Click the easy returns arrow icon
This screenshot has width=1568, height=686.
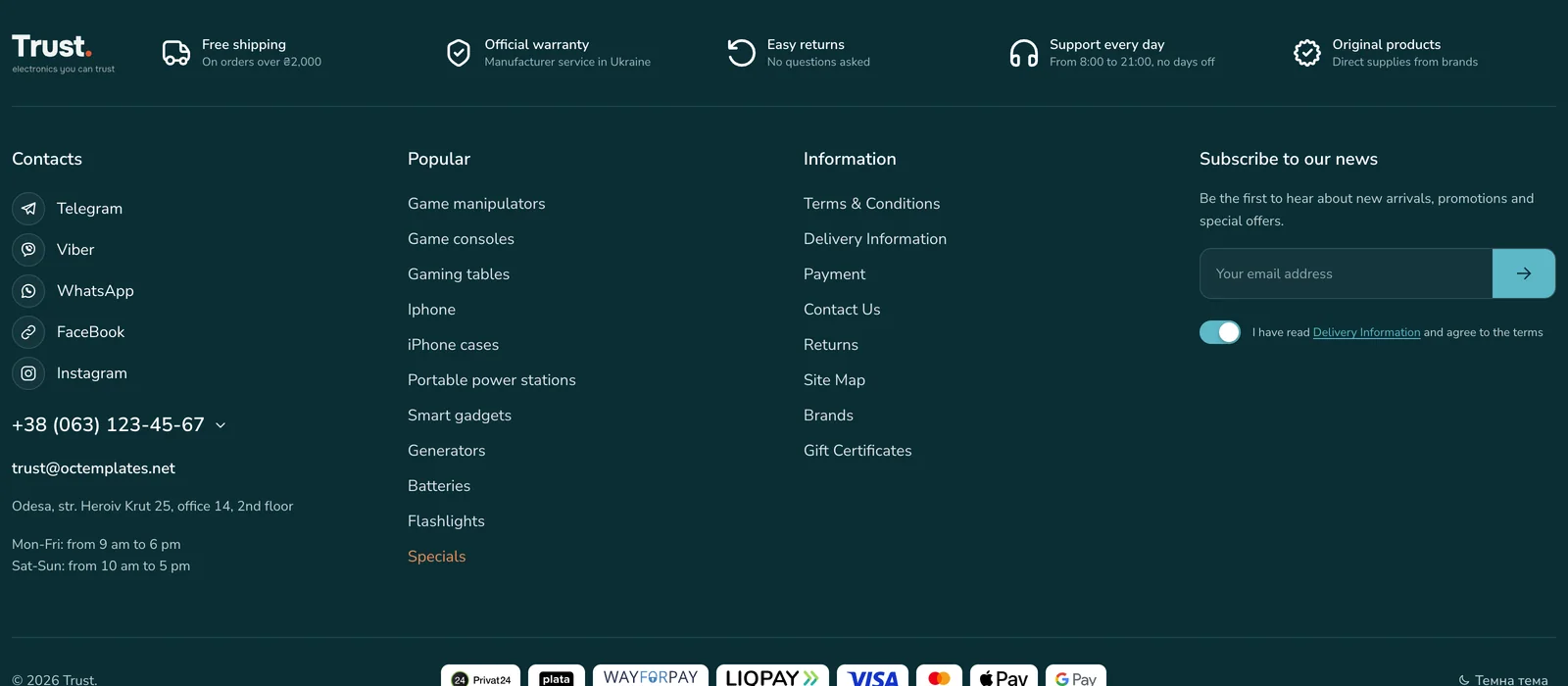click(x=742, y=53)
